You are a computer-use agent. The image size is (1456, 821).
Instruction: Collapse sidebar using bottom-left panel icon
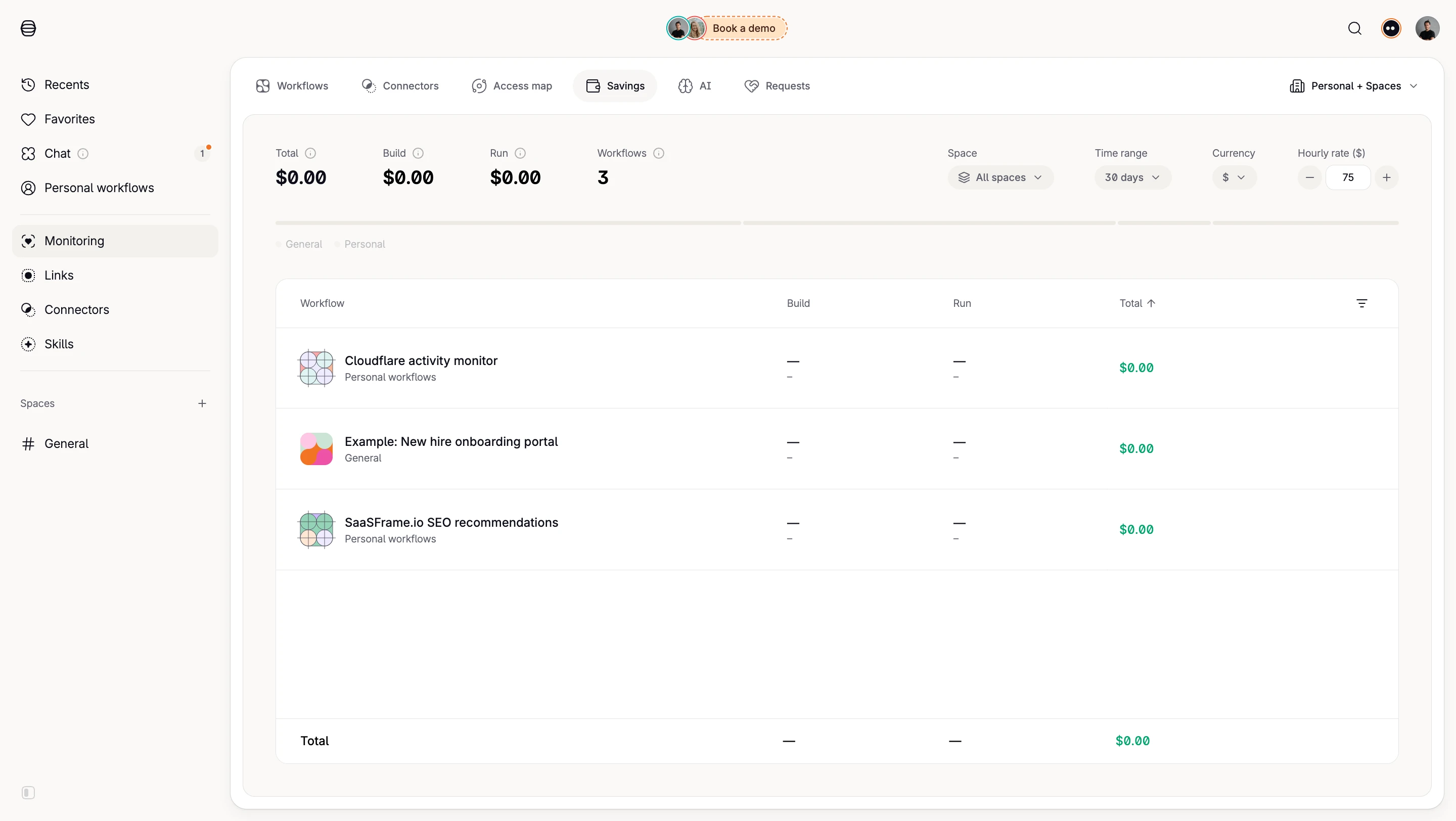pyautogui.click(x=28, y=793)
